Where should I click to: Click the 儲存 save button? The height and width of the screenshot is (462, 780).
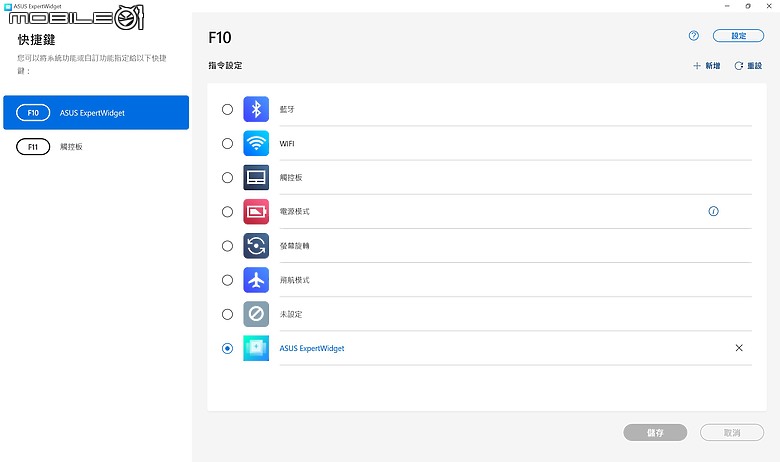tap(655, 433)
